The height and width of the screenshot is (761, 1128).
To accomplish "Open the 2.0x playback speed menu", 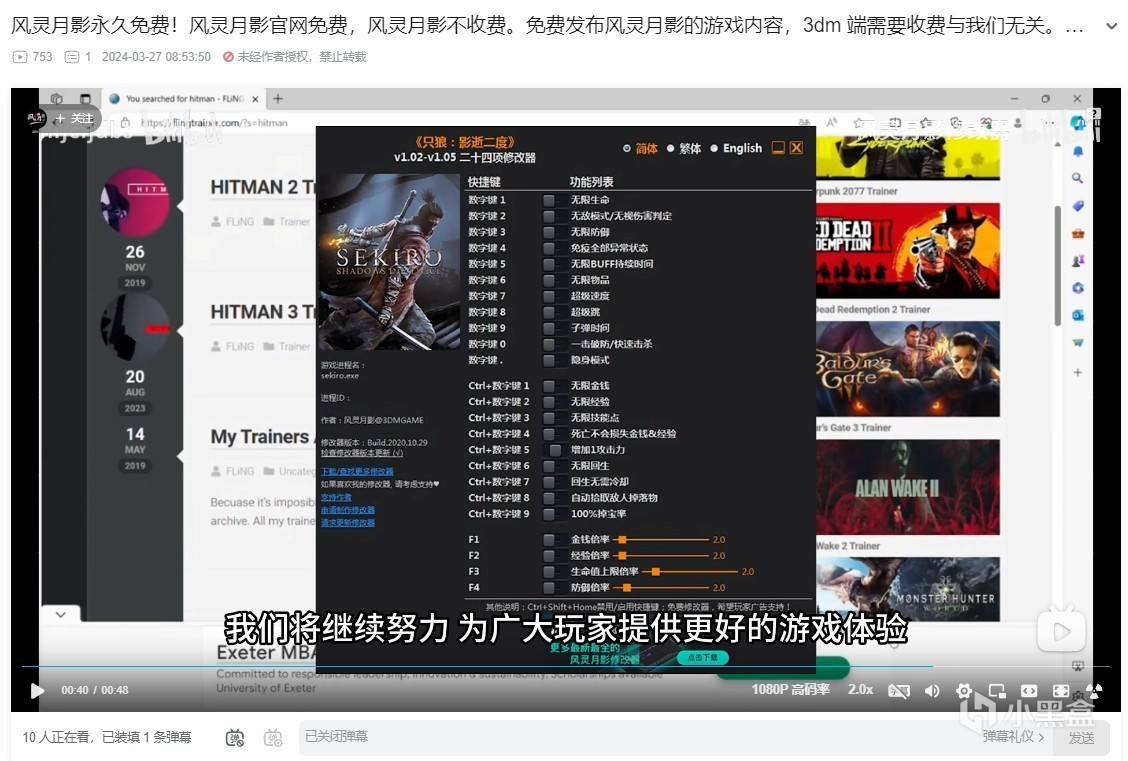I will pyautogui.click(x=860, y=690).
